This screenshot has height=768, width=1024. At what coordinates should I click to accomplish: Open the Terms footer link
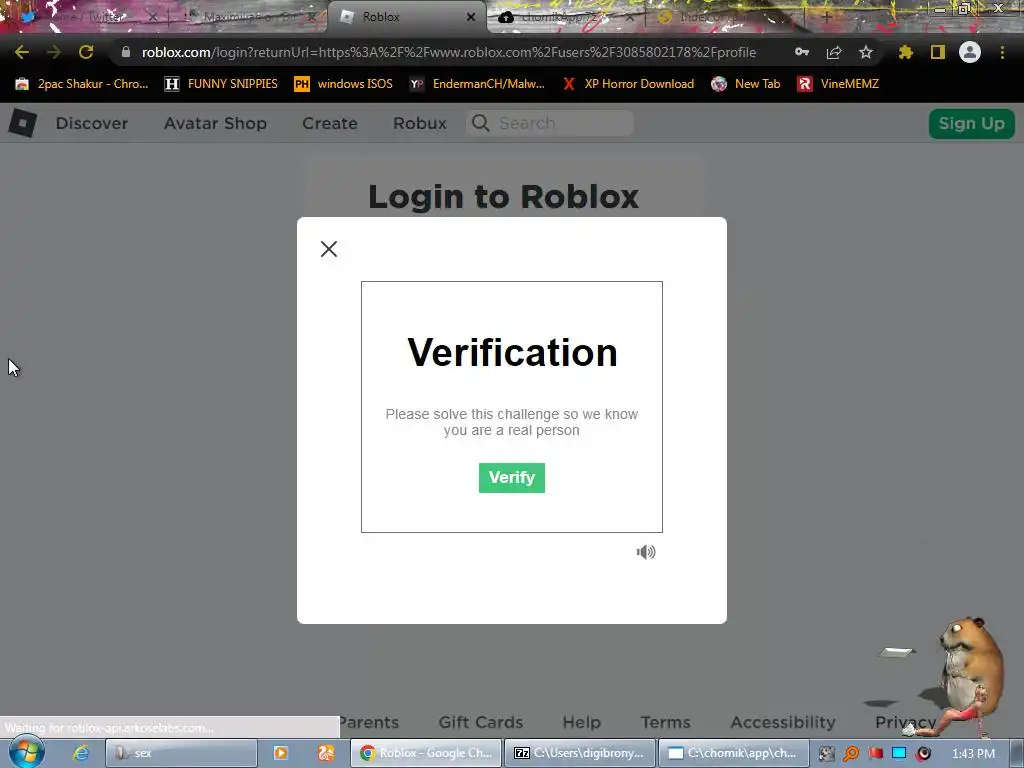(x=665, y=722)
